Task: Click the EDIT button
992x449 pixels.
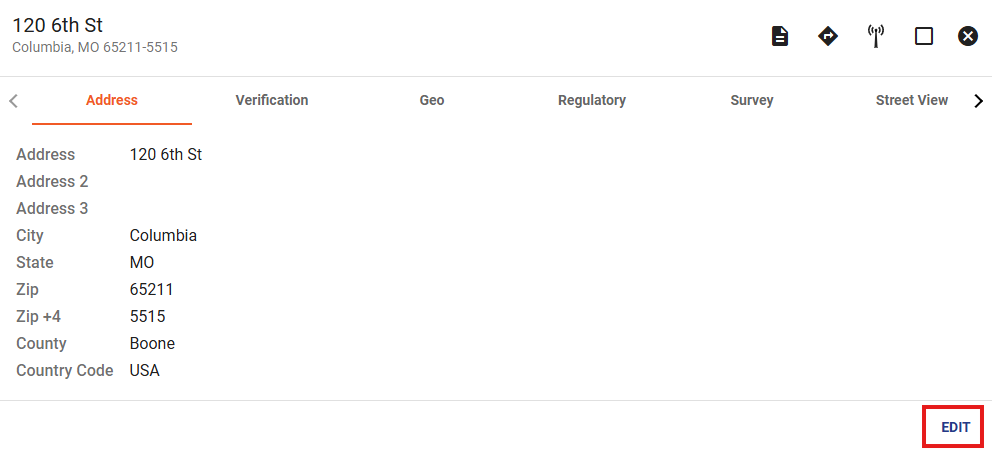Action: [955, 427]
